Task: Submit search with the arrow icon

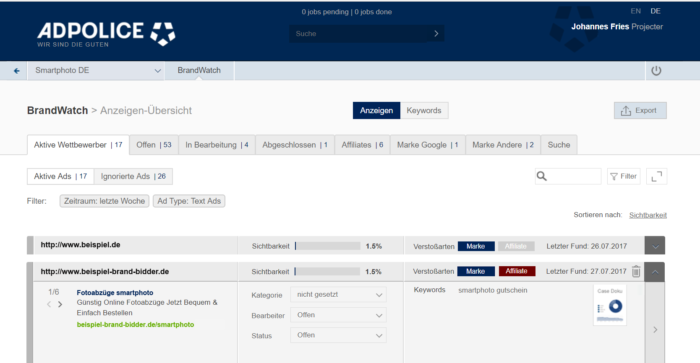Action: click(x=436, y=33)
